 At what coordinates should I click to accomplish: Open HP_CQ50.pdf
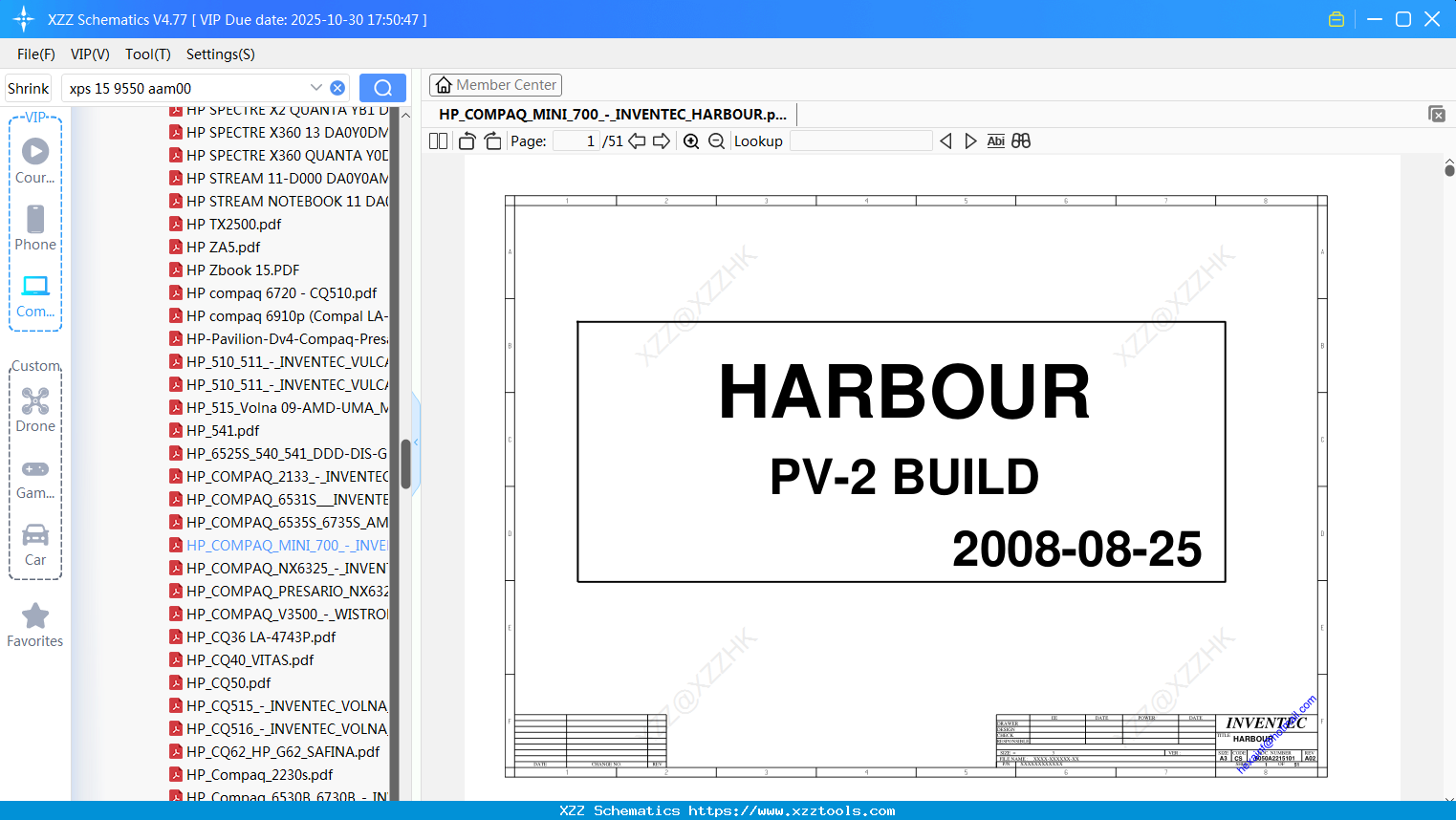(220, 682)
